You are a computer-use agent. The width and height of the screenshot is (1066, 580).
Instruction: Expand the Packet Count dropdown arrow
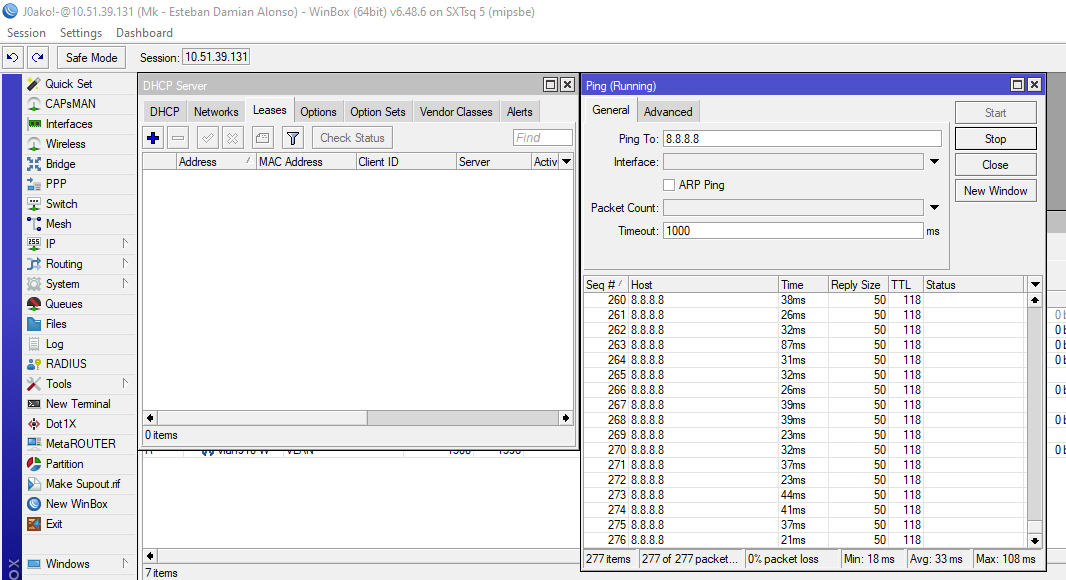click(934, 208)
